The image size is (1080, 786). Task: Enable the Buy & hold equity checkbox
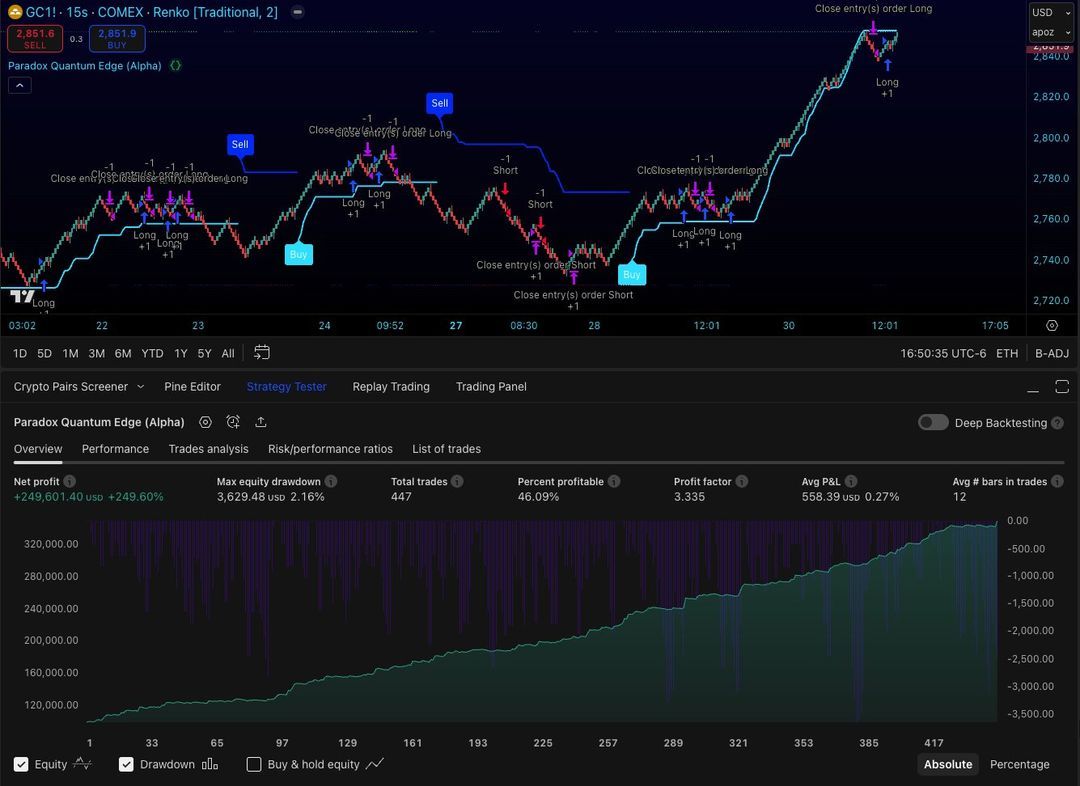[254, 764]
